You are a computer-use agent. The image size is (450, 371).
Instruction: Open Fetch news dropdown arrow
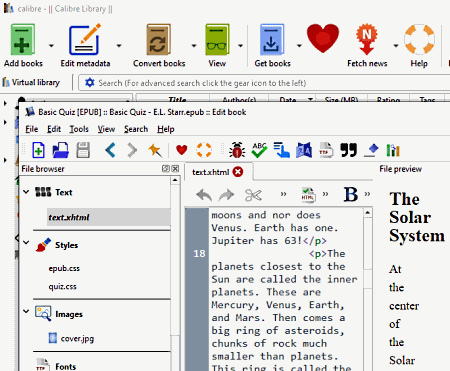tap(396, 45)
